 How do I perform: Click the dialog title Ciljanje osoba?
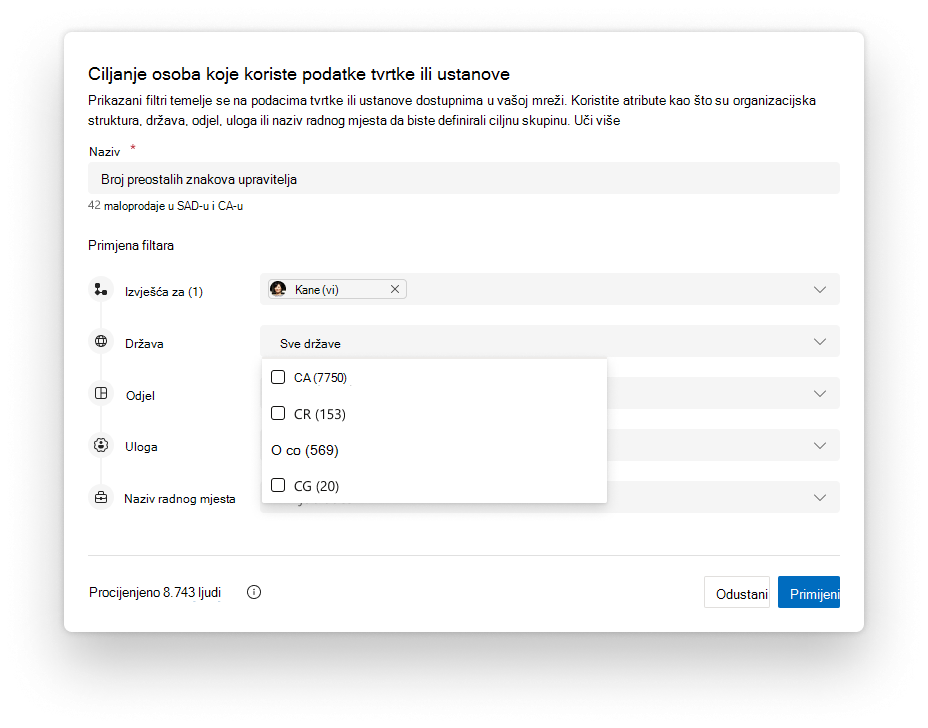299,74
